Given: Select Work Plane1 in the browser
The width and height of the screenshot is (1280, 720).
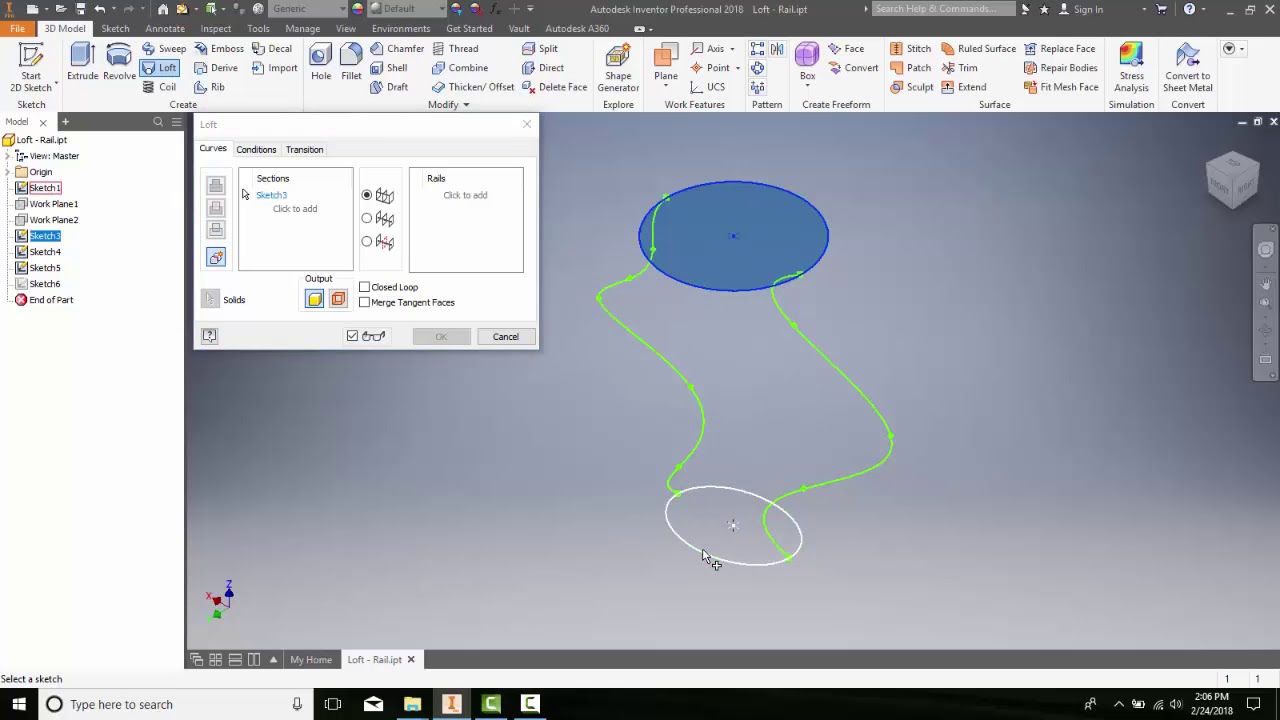Looking at the screenshot, I should 53,204.
